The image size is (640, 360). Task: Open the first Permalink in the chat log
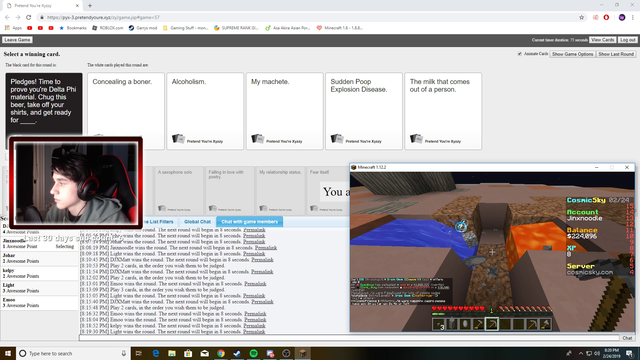coord(254,230)
